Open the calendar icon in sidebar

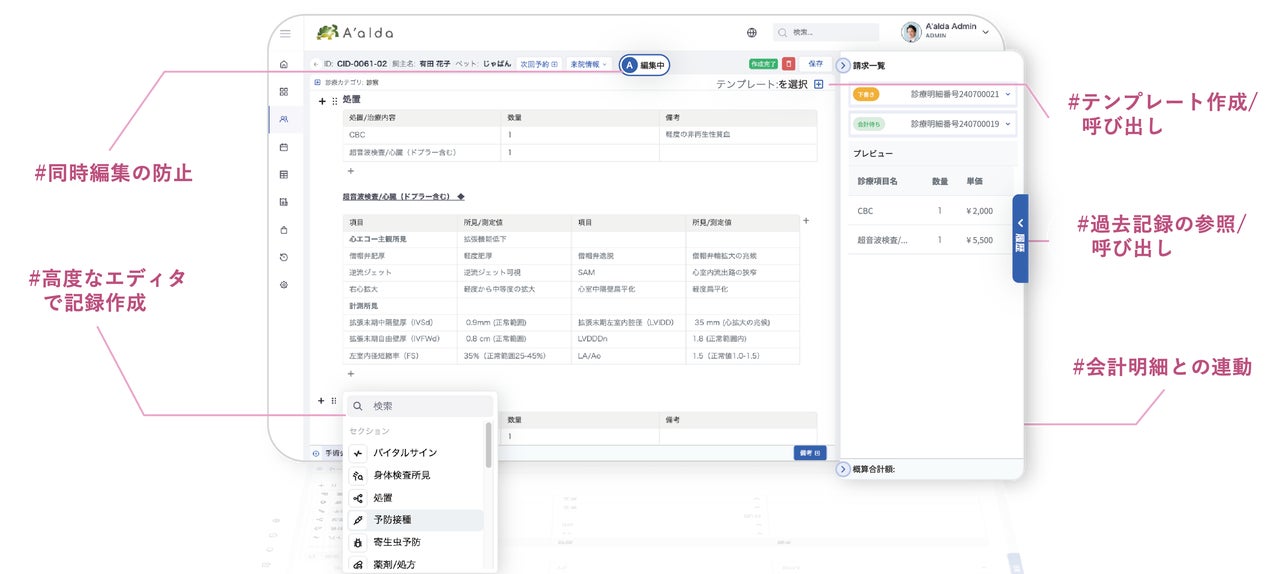click(x=284, y=147)
